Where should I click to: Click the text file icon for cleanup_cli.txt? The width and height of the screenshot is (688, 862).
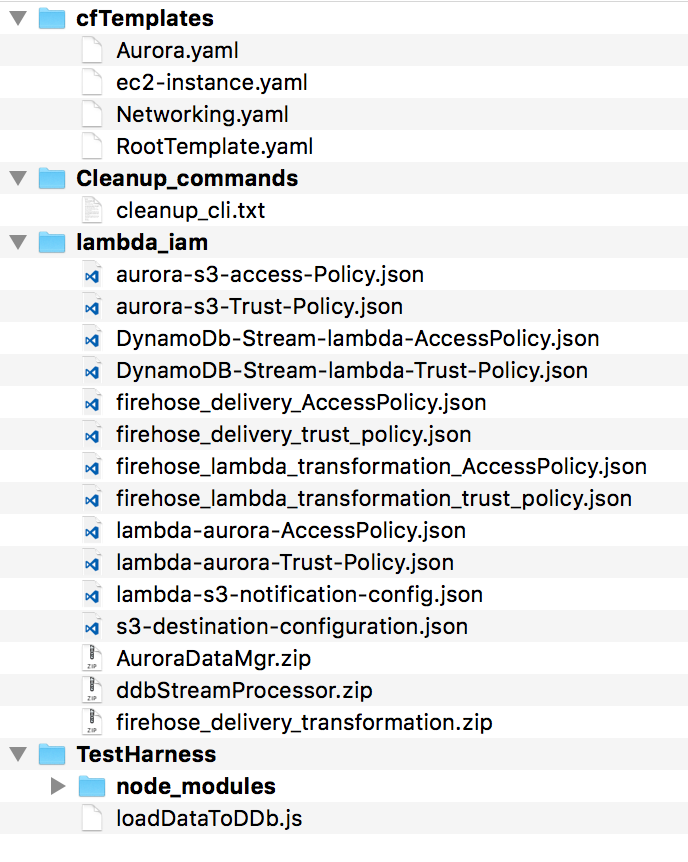pyautogui.click(x=92, y=210)
